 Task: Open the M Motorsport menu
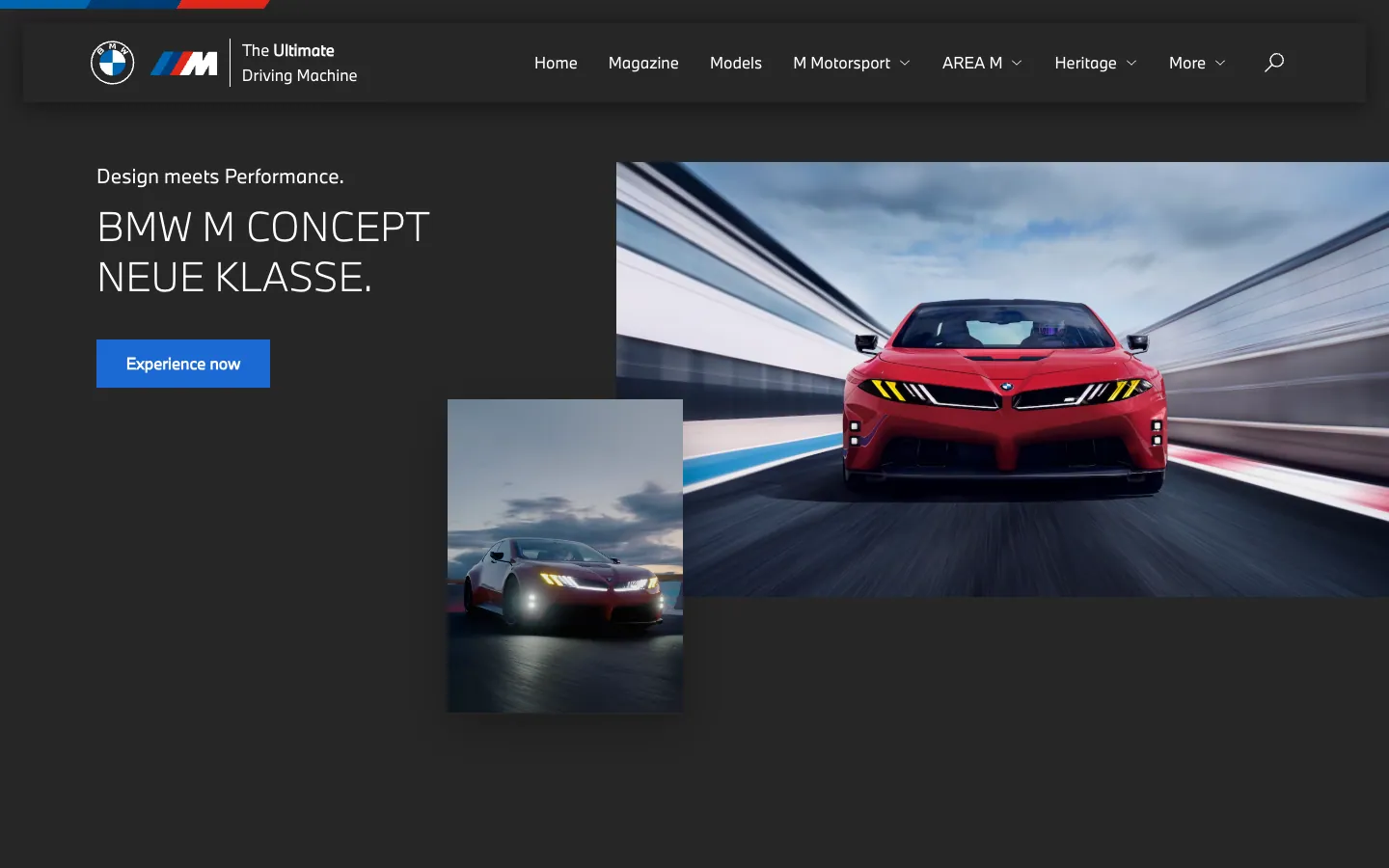841,63
